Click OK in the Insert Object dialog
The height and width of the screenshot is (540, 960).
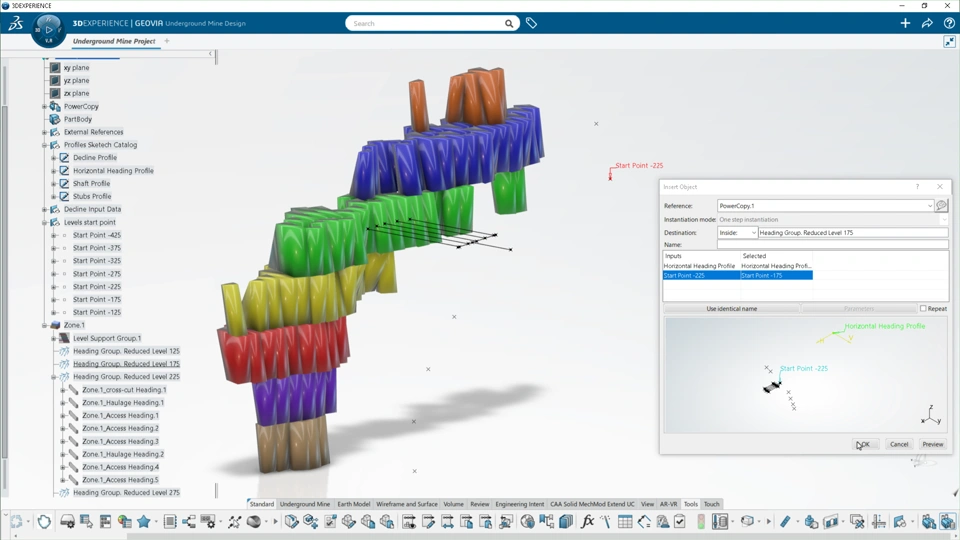[x=864, y=444]
